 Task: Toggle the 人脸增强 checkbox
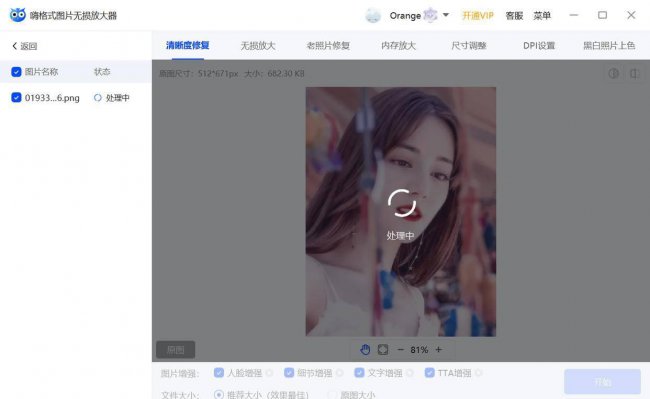[x=219, y=373]
